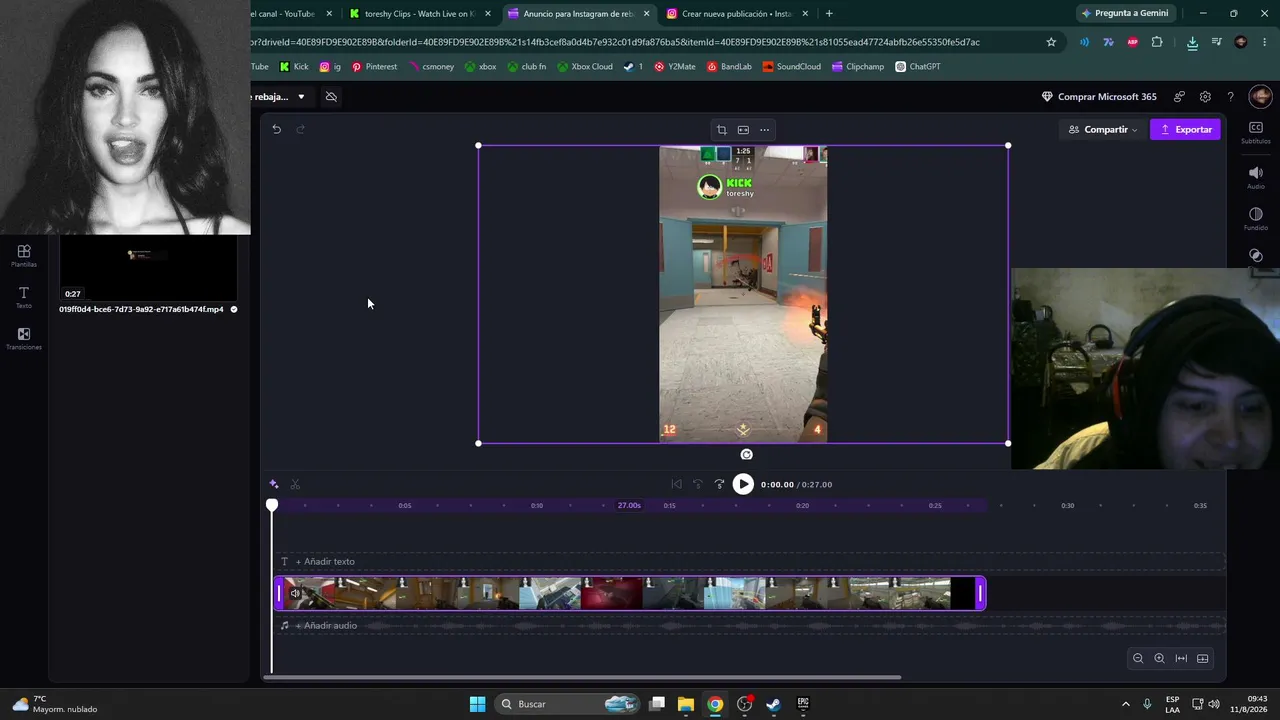Viewport: 1280px width, 720px height.
Task: Open Transiciones in the sidebar
Action: [x=24, y=338]
